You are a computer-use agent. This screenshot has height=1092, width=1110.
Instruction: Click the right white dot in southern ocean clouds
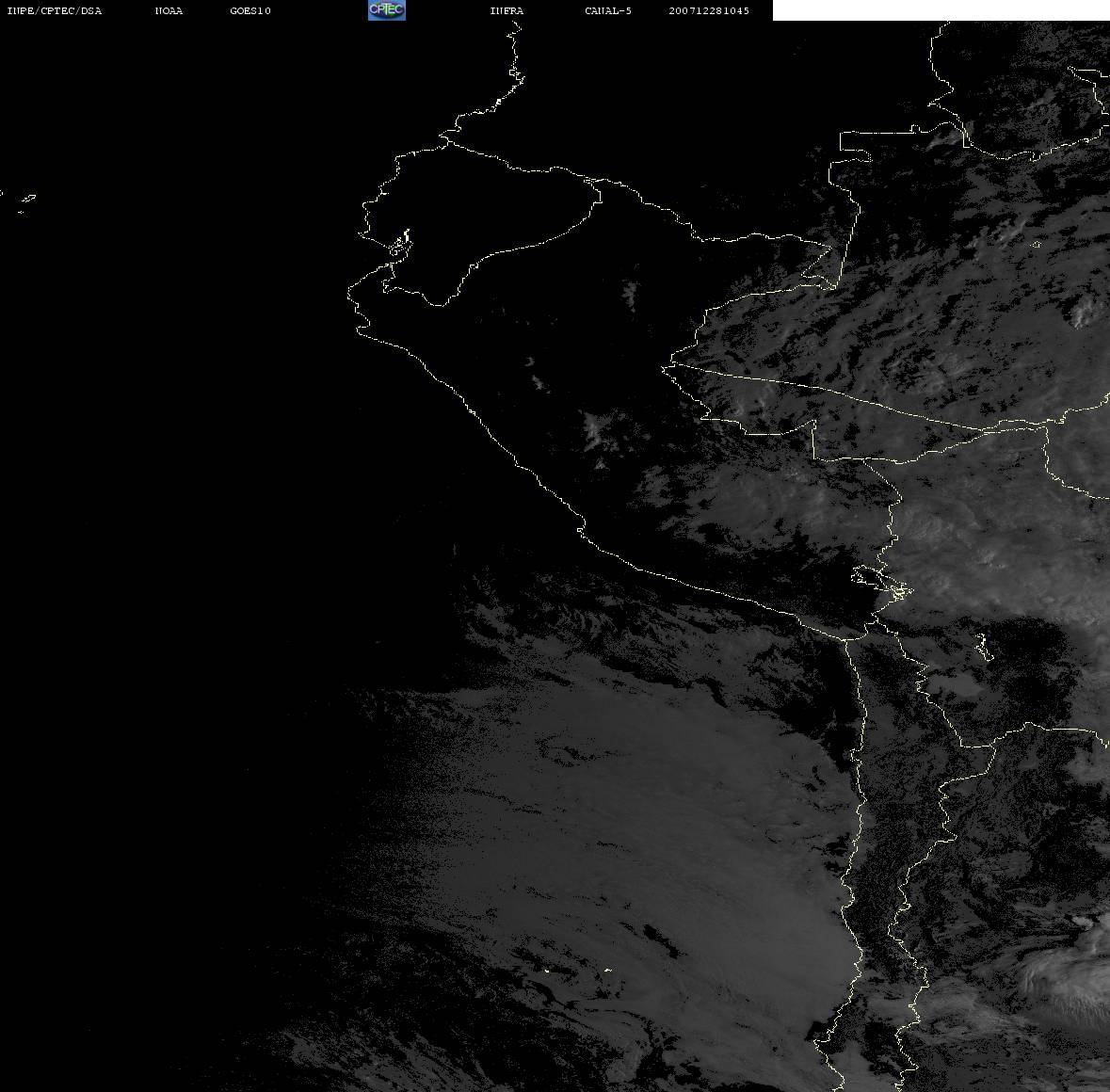607,970
